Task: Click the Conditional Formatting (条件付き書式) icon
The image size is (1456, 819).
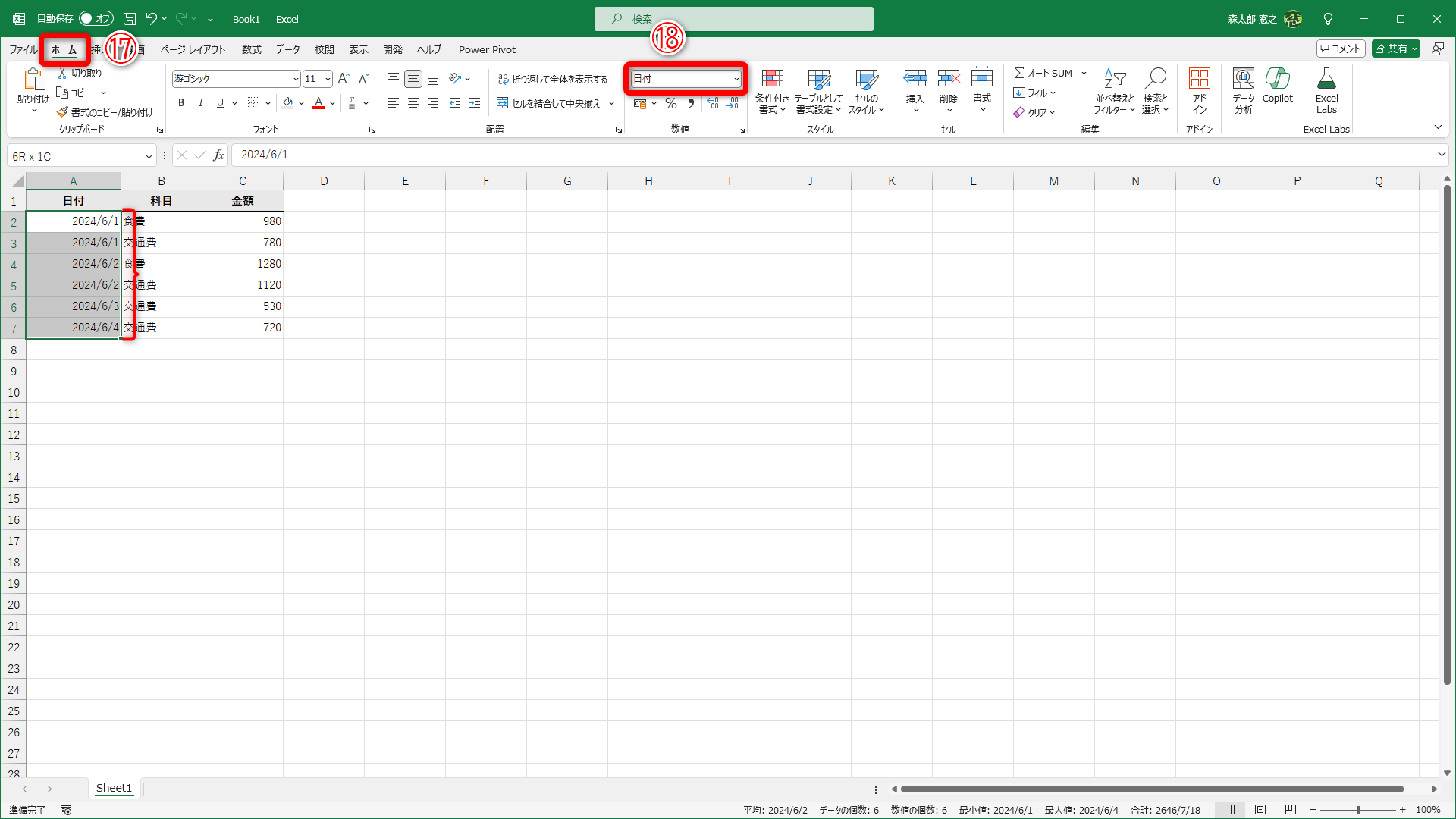Action: coord(772,79)
